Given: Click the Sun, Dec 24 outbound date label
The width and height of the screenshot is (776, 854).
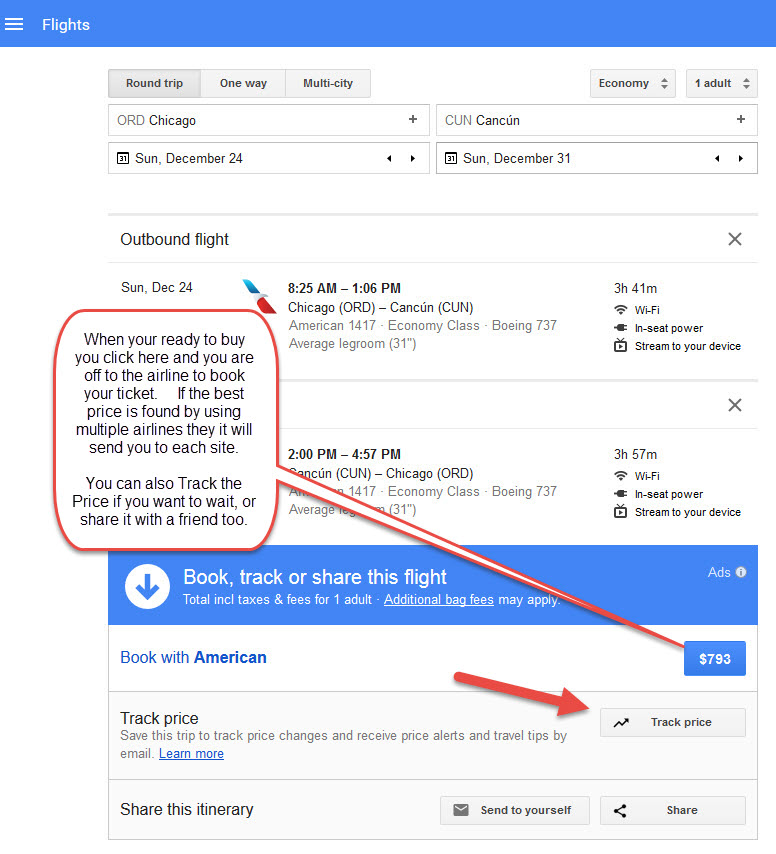Looking at the screenshot, I should pyautogui.click(x=157, y=288).
